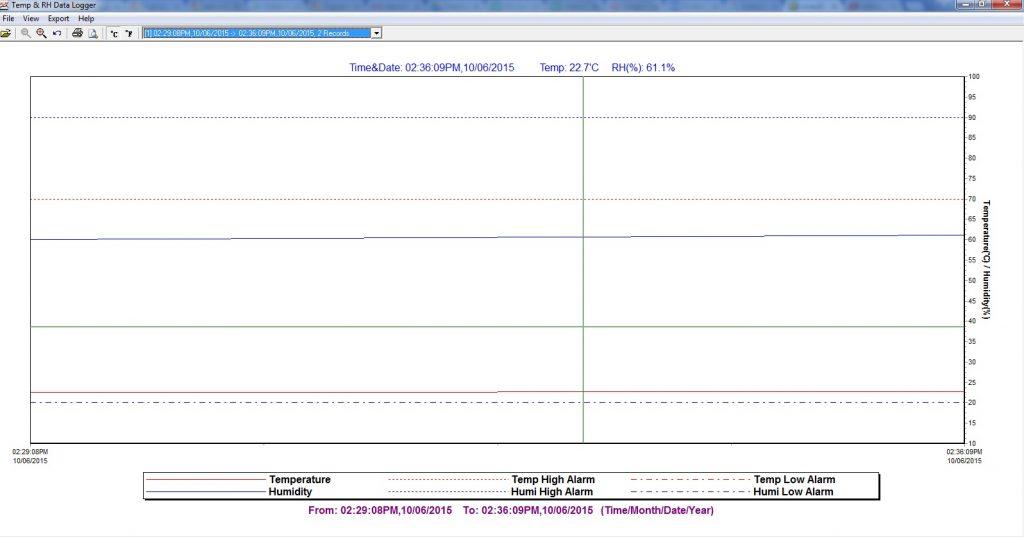Open the View menu
The height and width of the screenshot is (537, 1024).
click(x=31, y=18)
